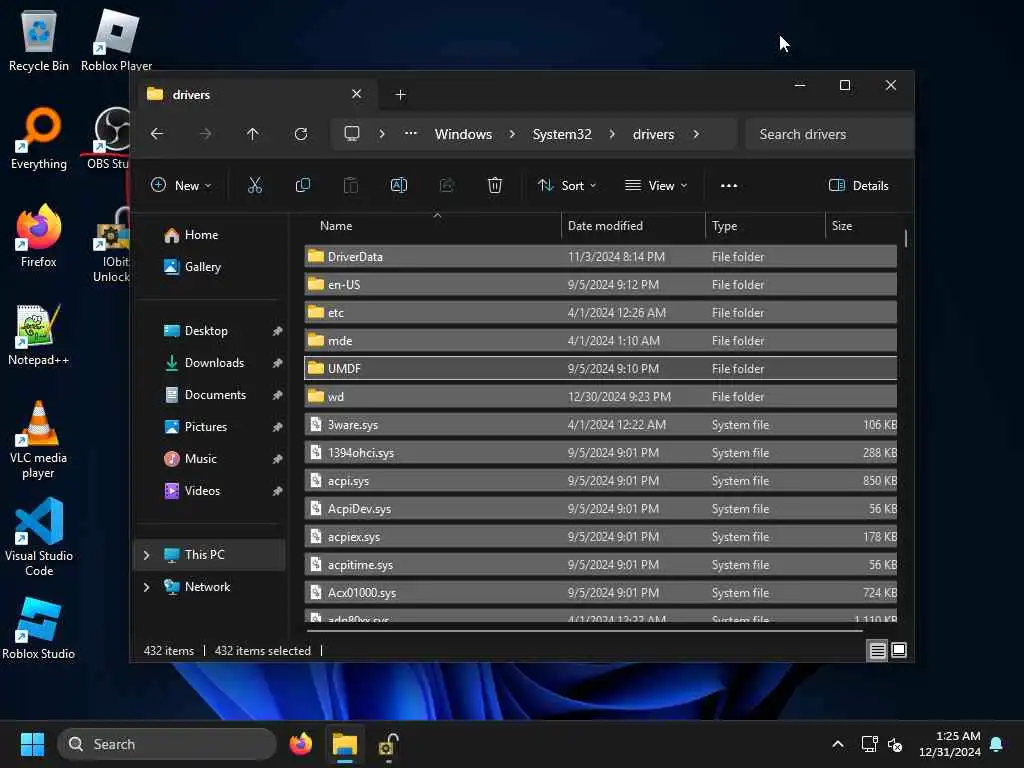Open the New dropdown menu
Viewport: 1024px width, 768px height.
[x=181, y=185]
